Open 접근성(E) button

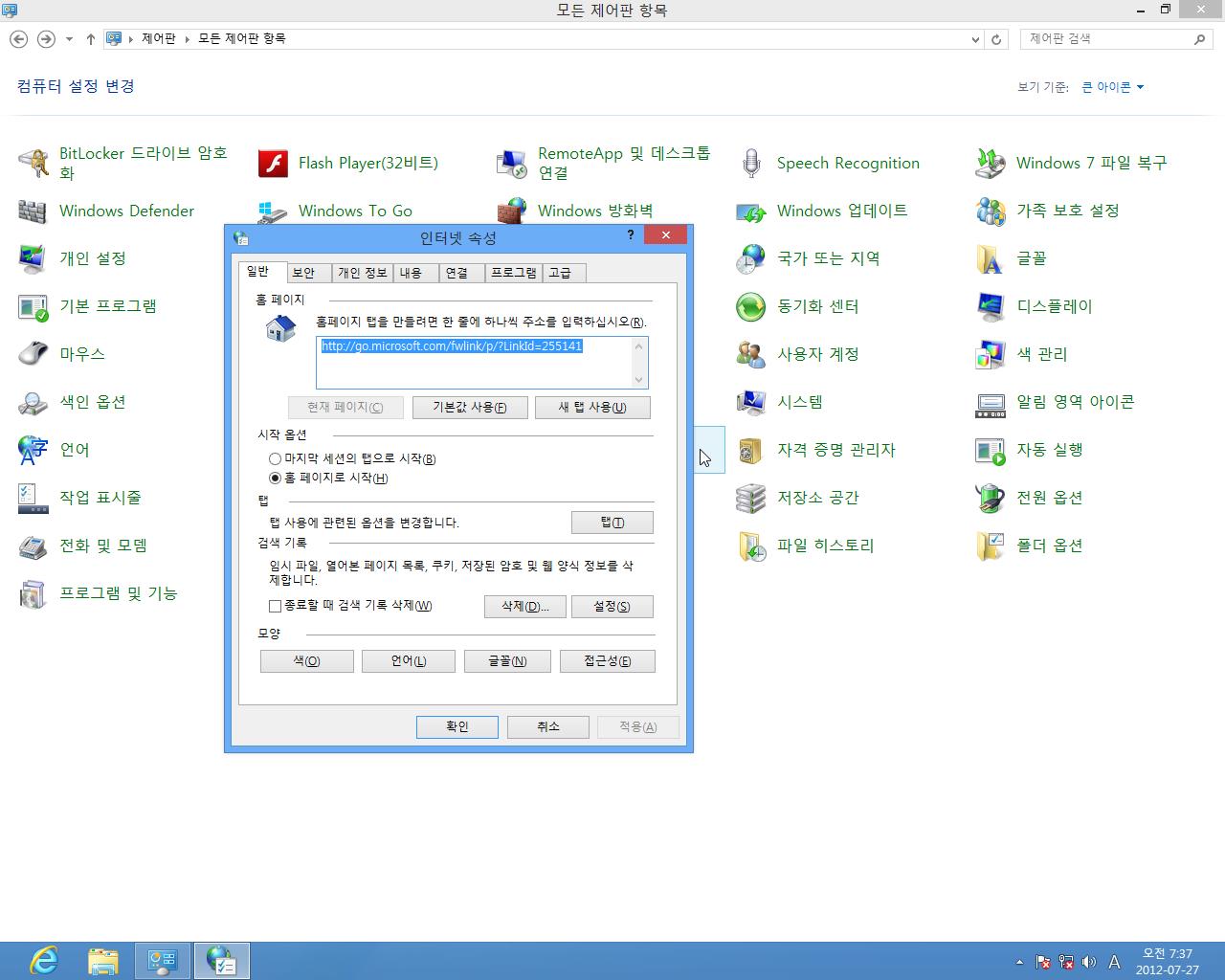pyautogui.click(x=608, y=661)
